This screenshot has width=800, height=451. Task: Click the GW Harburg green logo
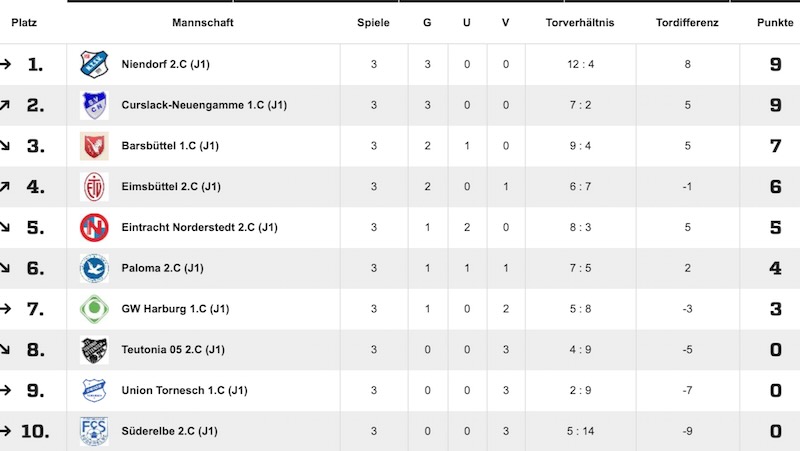pyautogui.click(x=94, y=309)
